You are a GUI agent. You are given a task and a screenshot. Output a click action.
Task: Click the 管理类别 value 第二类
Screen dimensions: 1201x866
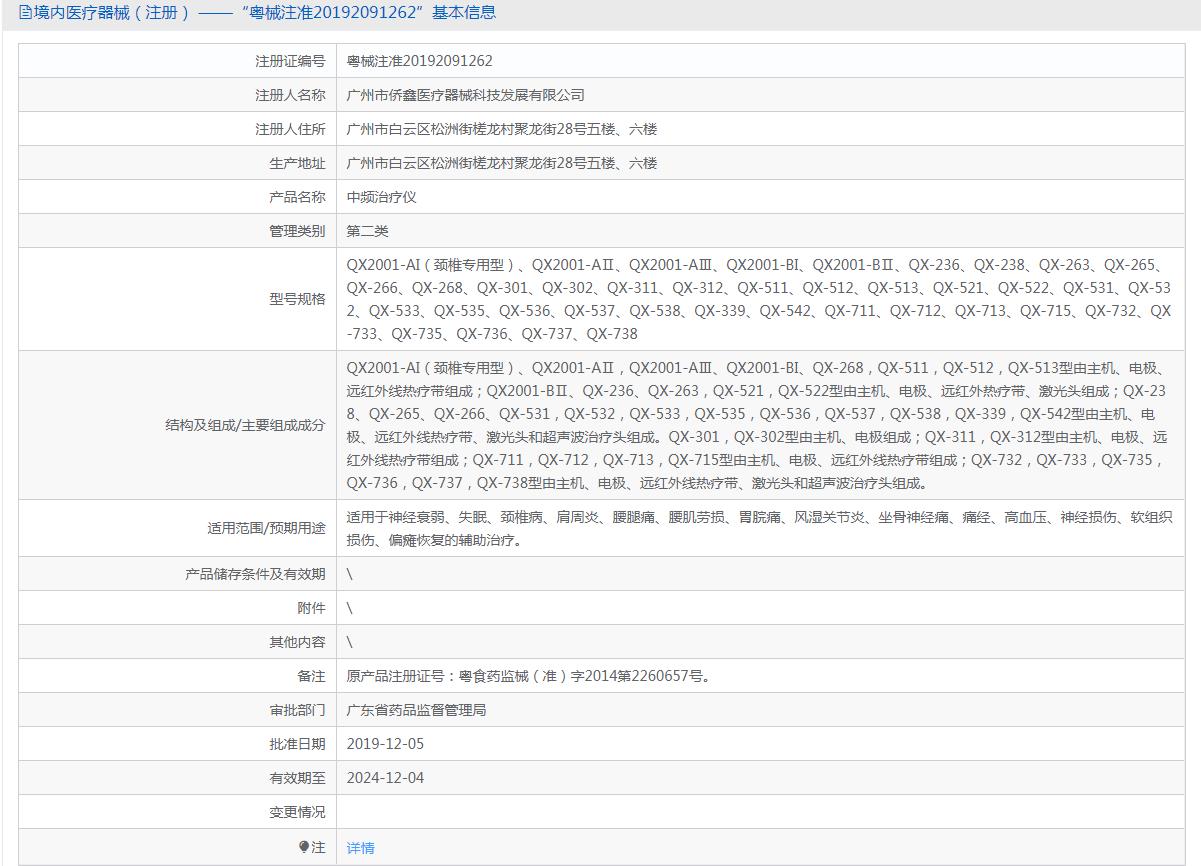(367, 231)
